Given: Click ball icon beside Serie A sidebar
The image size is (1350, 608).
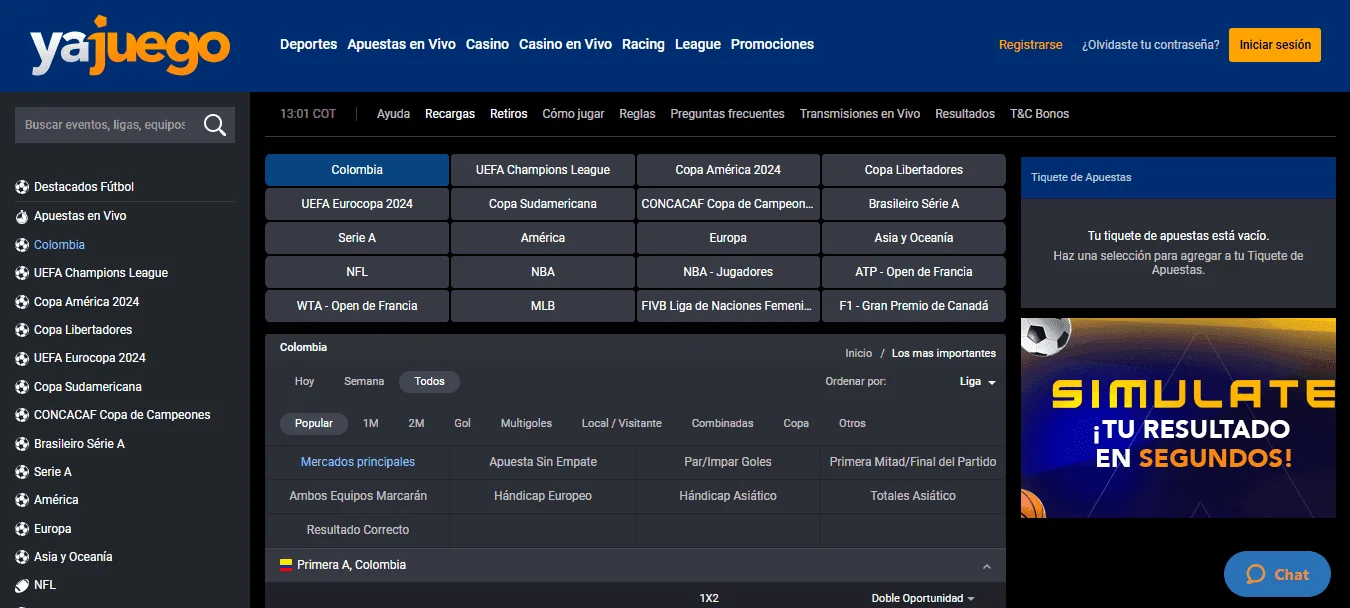Looking at the screenshot, I should pyautogui.click(x=22, y=472).
